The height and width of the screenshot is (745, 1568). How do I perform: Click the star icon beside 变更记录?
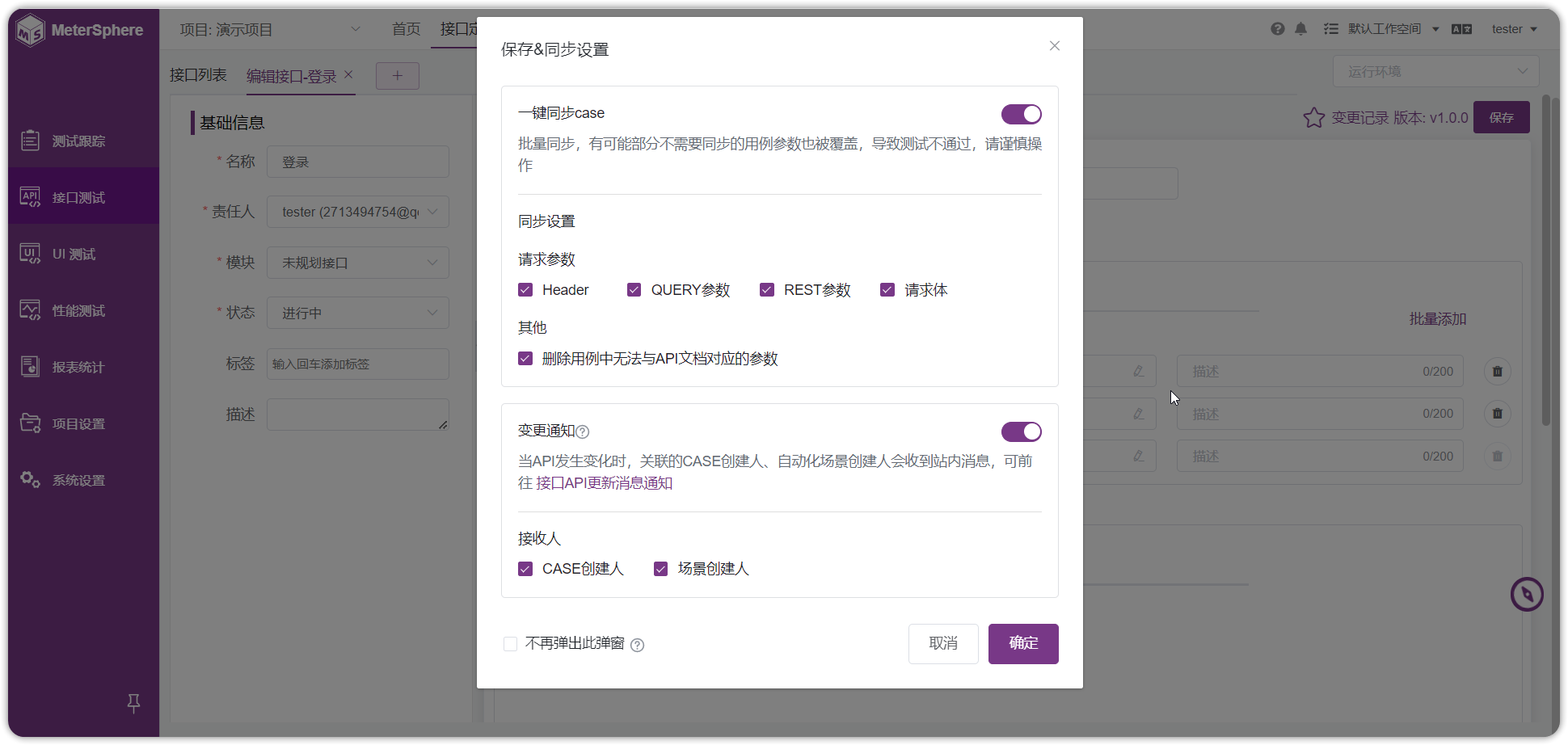(1313, 118)
